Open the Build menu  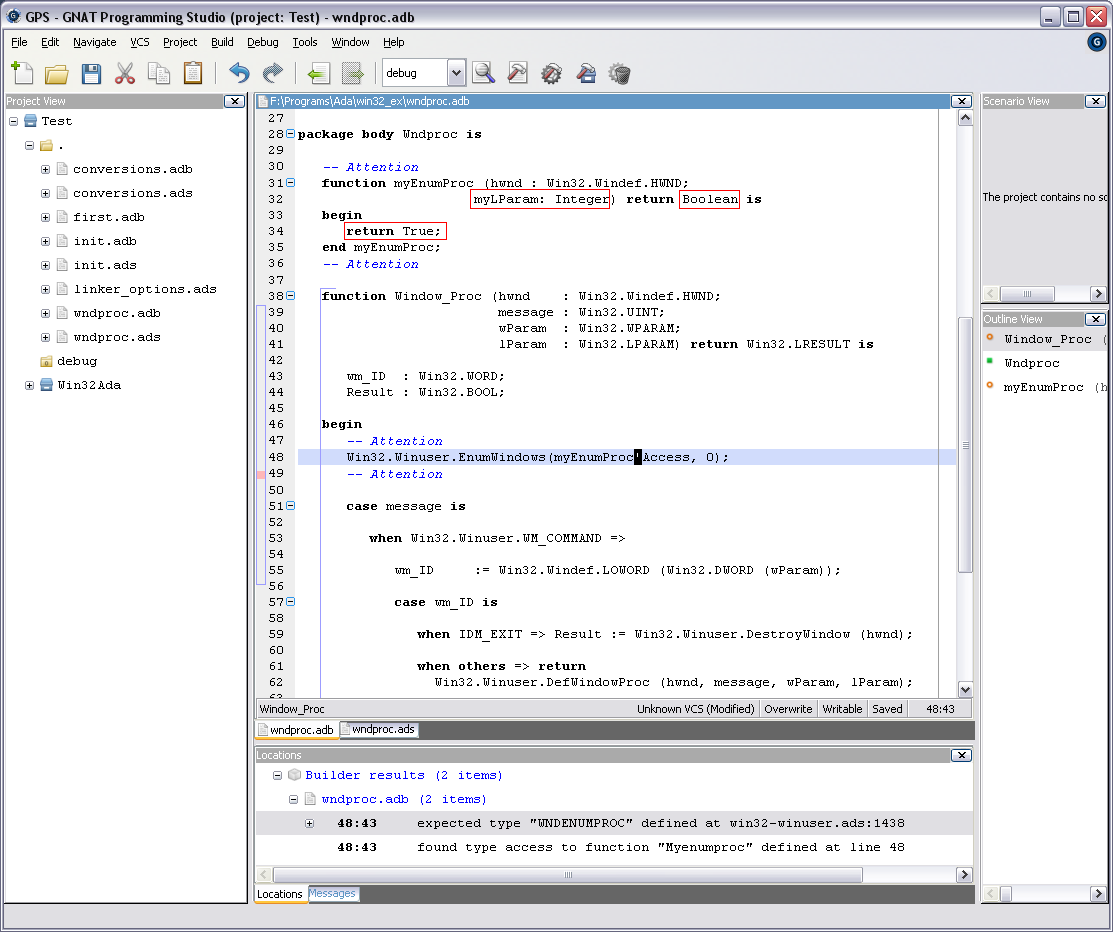[222, 42]
